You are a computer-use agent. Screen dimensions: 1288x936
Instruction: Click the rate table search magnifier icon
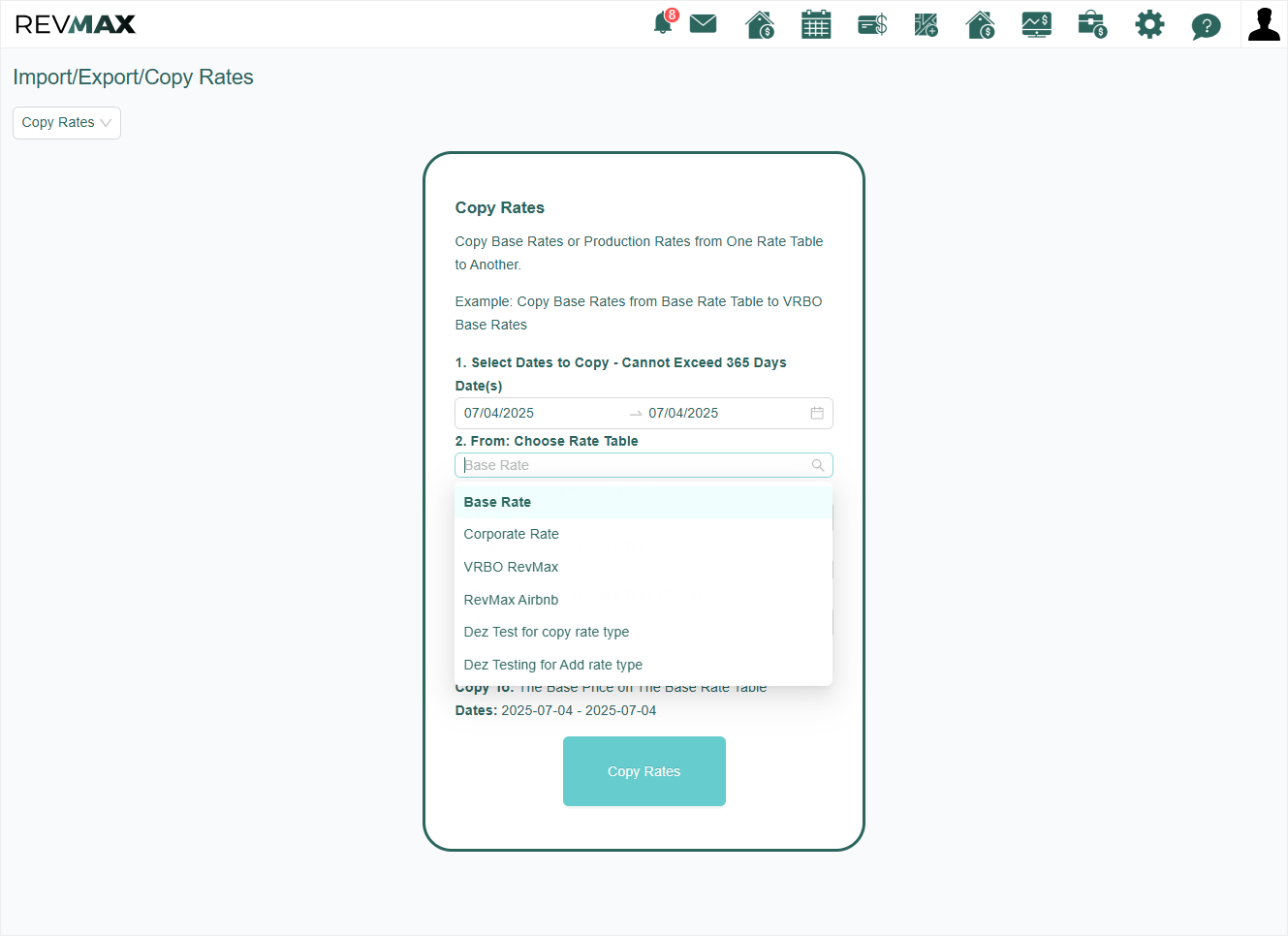(818, 465)
